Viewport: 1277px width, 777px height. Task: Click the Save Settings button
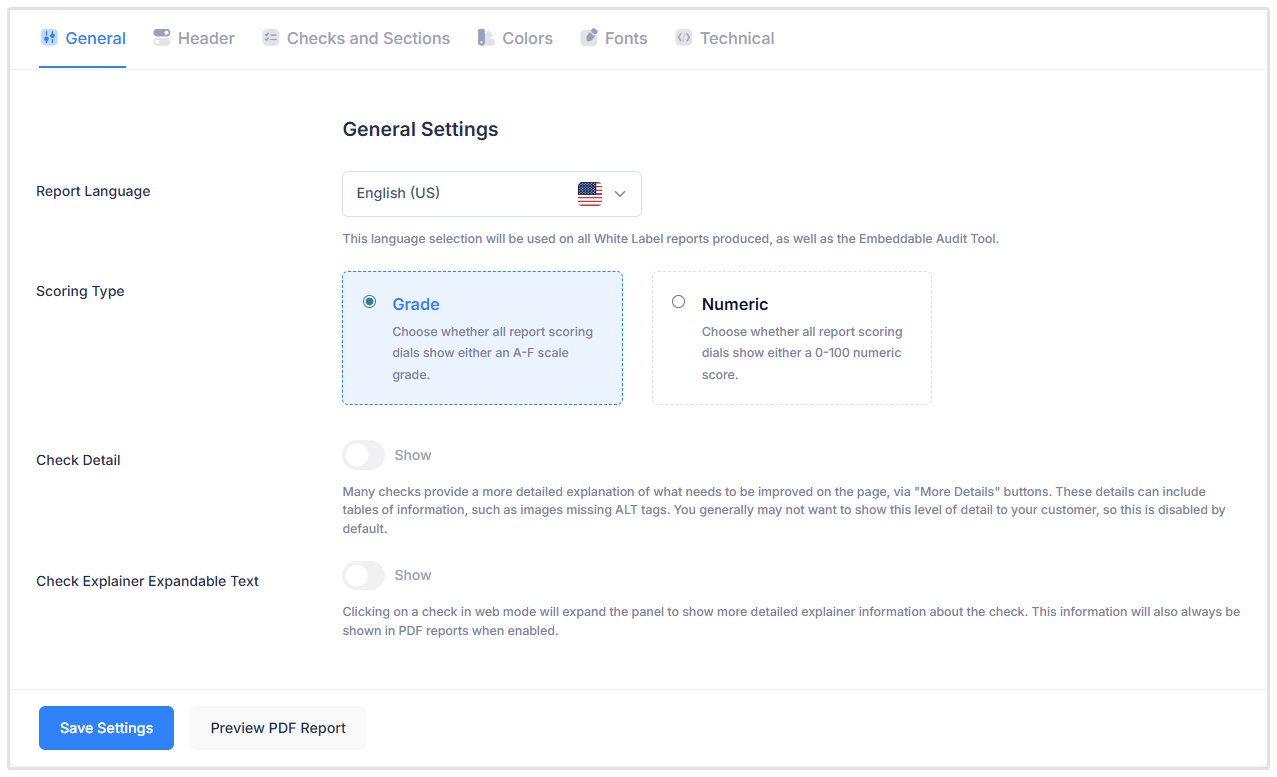click(x=106, y=728)
